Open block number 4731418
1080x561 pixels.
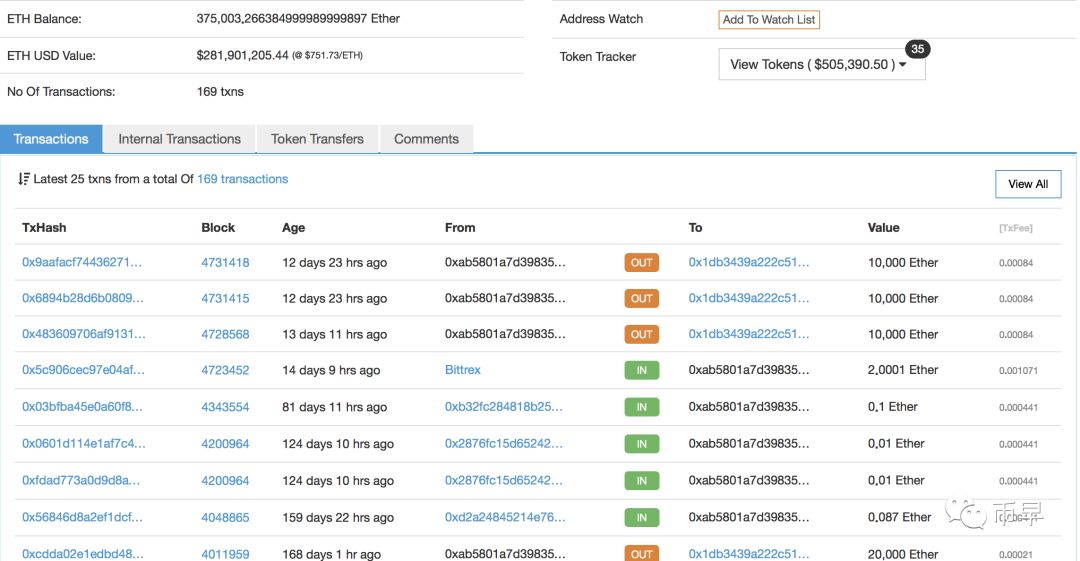[x=225, y=263]
